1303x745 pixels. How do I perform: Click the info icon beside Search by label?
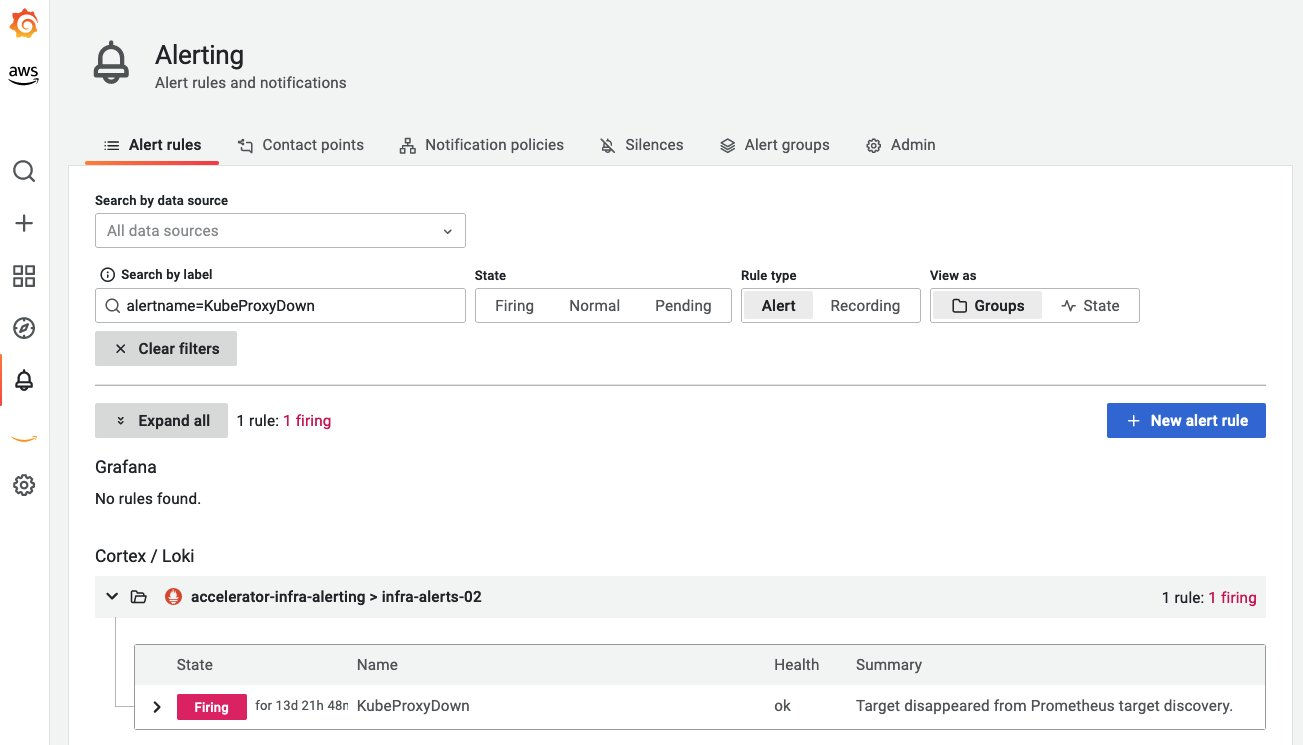(108, 274)
